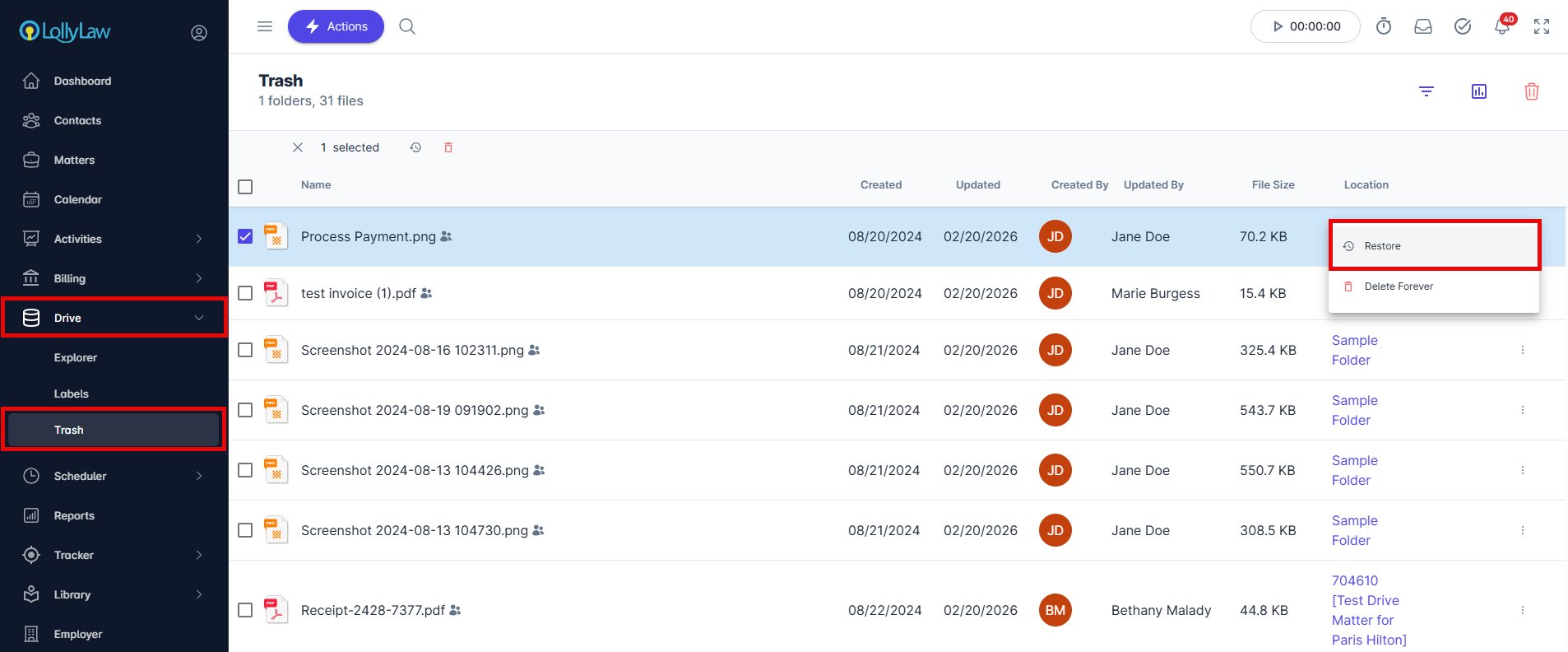Open the filter icon in Trash header
The height and width of the screenshot is (652, 1568).
click(x=1427, y=91)
